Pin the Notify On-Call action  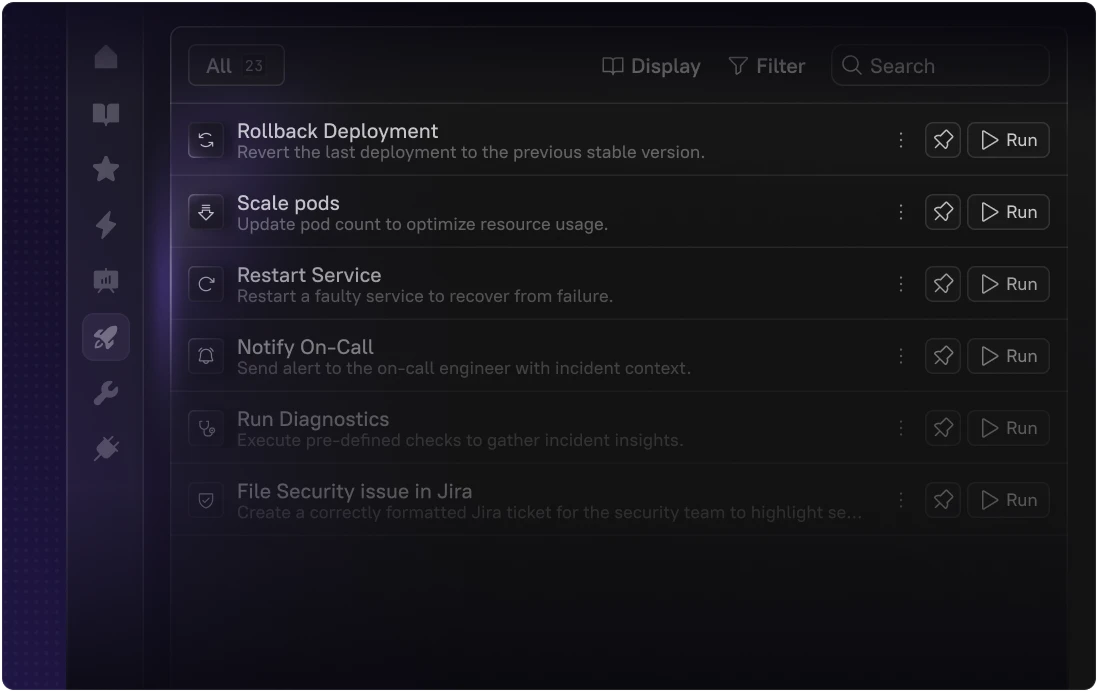[942, 356]
